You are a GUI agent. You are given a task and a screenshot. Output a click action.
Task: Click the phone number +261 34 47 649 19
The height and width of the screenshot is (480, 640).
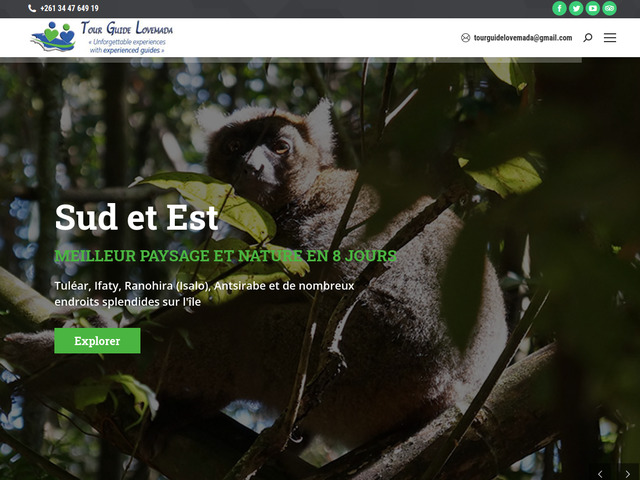tap(69, 8)
